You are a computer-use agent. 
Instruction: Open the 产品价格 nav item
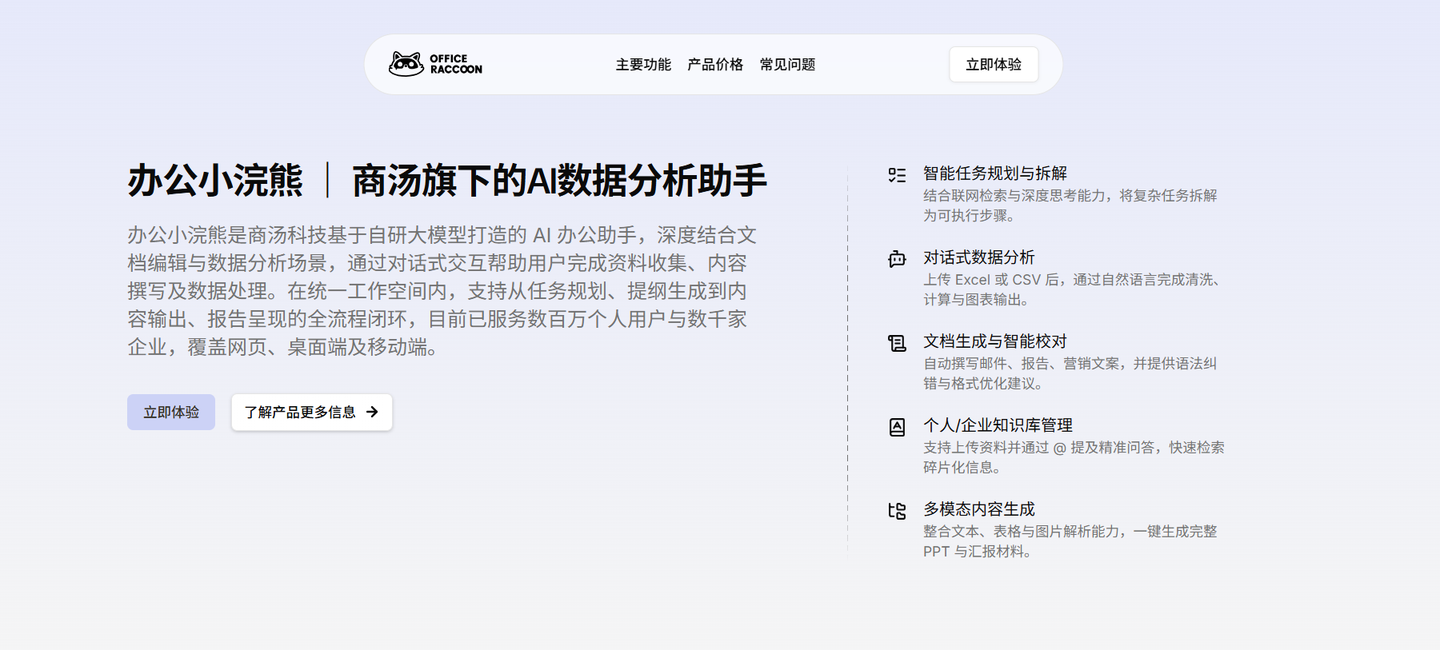pos(715,64)
